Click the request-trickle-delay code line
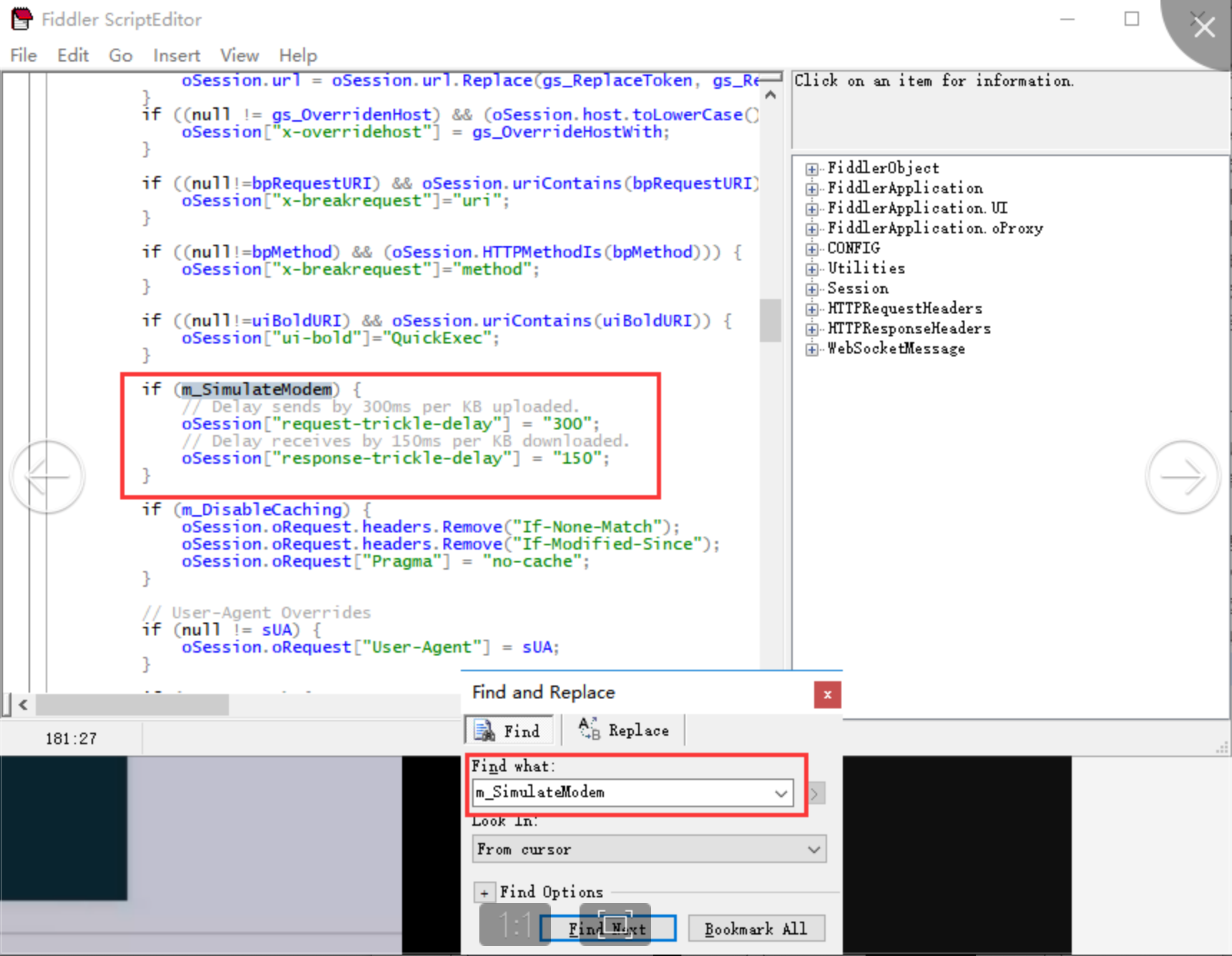 [x=391, y=424]
